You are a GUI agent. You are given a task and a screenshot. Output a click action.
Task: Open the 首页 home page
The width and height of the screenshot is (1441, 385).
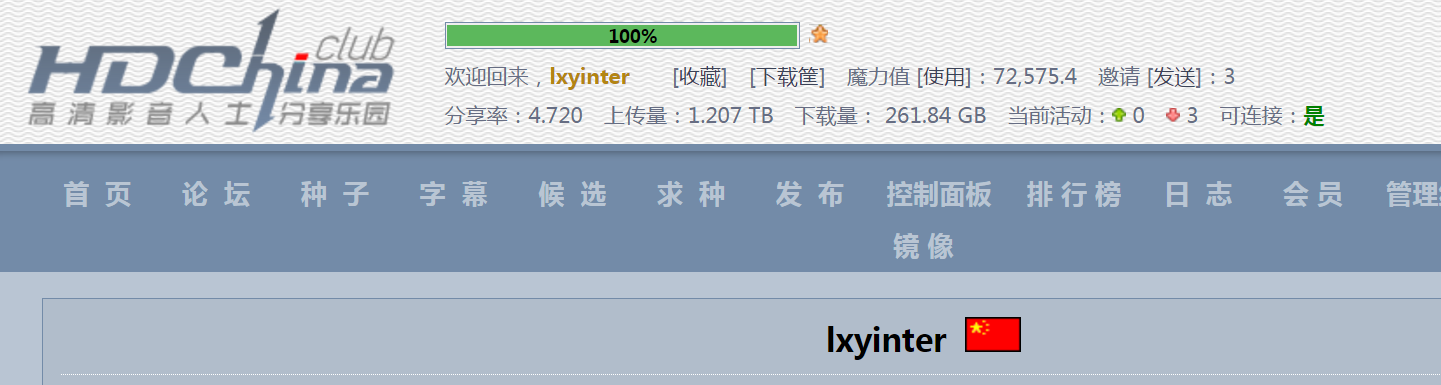click(98, 194)
